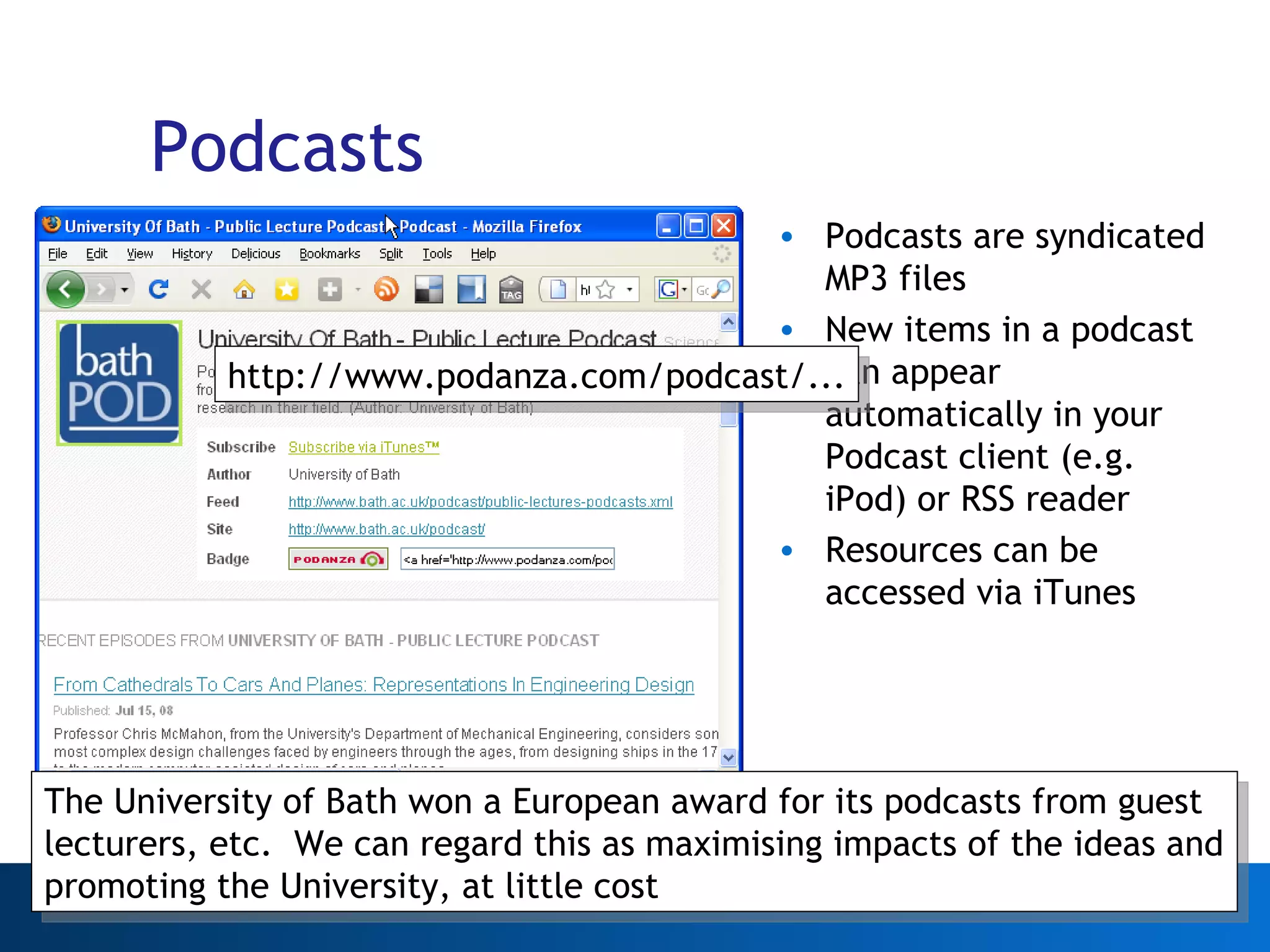The image size is (1270, 952).
Task: Open the bath.ac.uk/podcast/ site link
Action: 387,529
